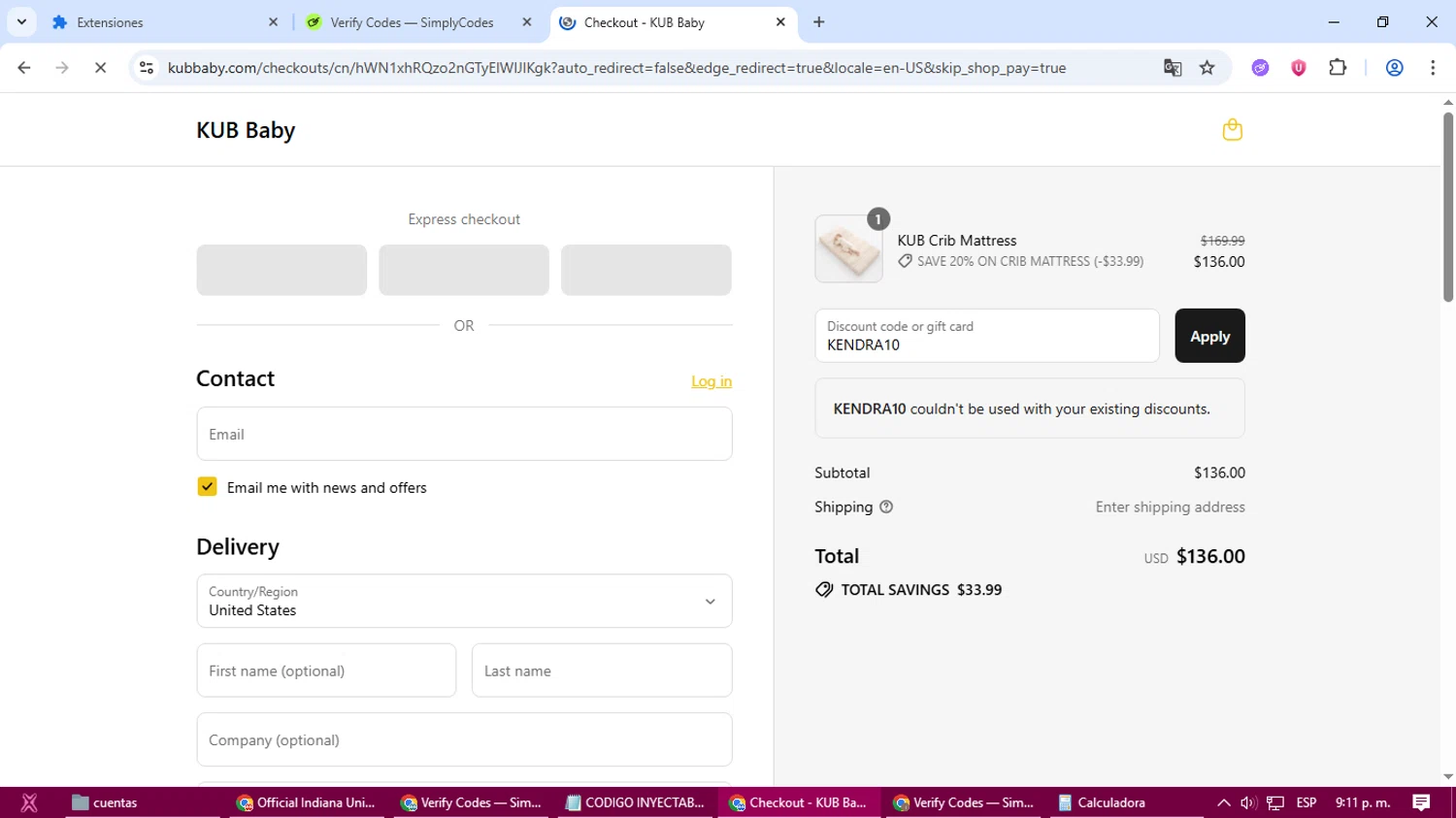Screen dimensions: 1456x818
Task: Open the Chrome profile avatar
Action: click(1395, 68)
